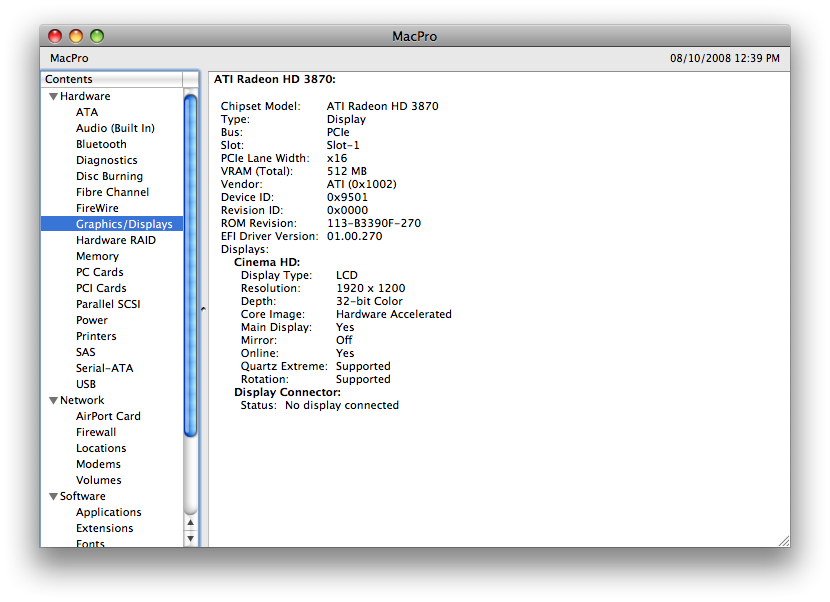Click the blue sidebar scrollbar thumb
Image resolution: width=830 pixels, height=602 pixels.
(191, 265)
